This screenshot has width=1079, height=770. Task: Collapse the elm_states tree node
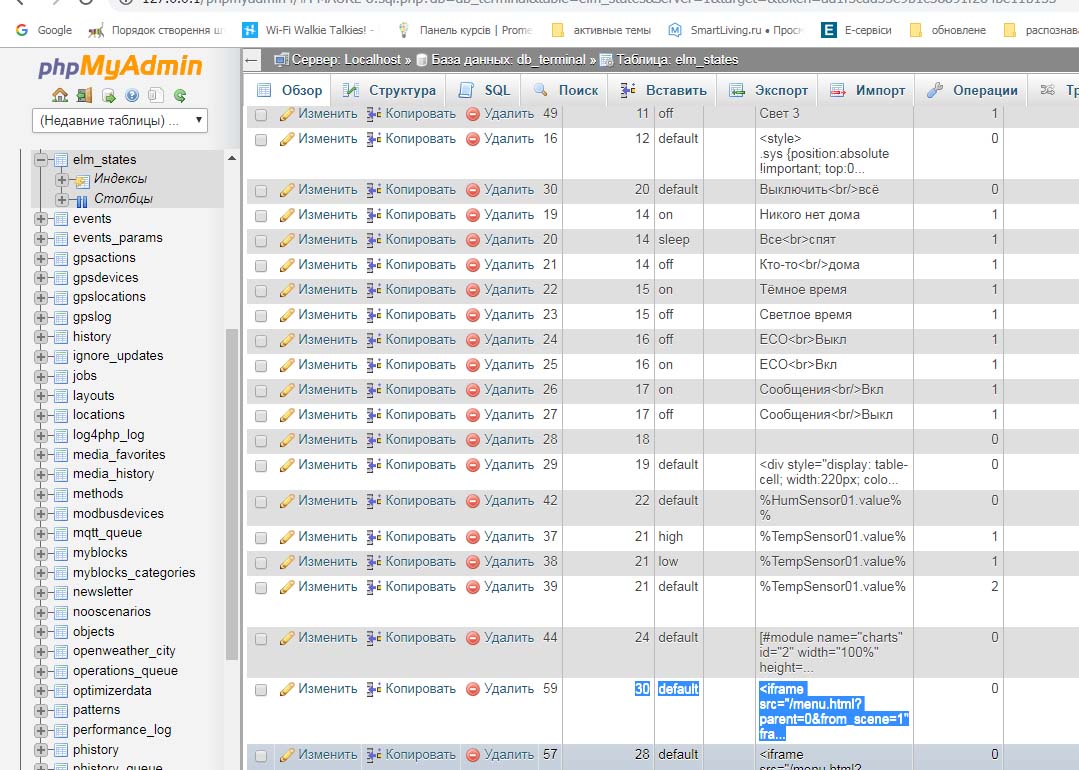pyautogui.click(x=41, y=160)
